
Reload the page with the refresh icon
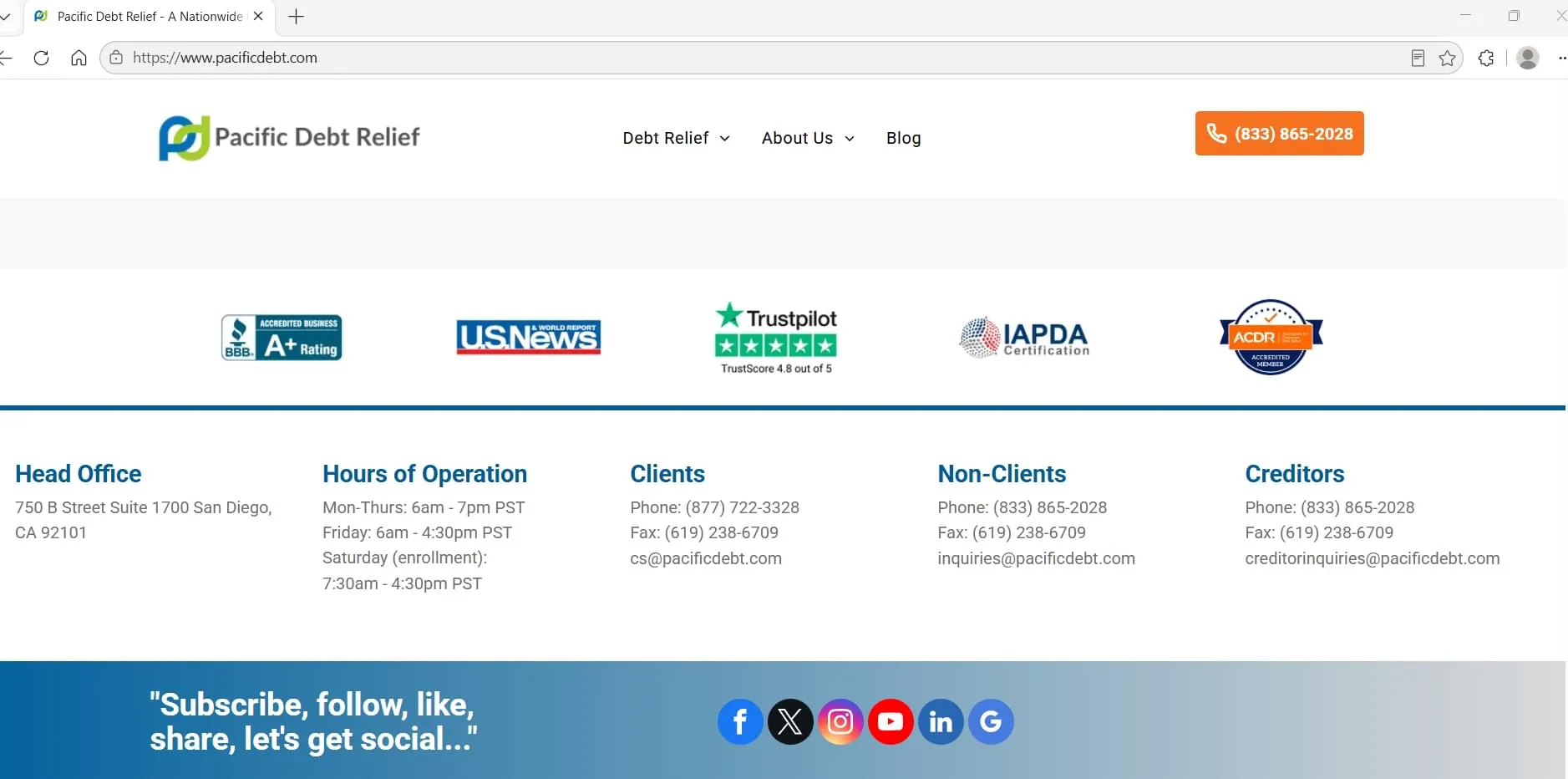[x=41, y=58]
